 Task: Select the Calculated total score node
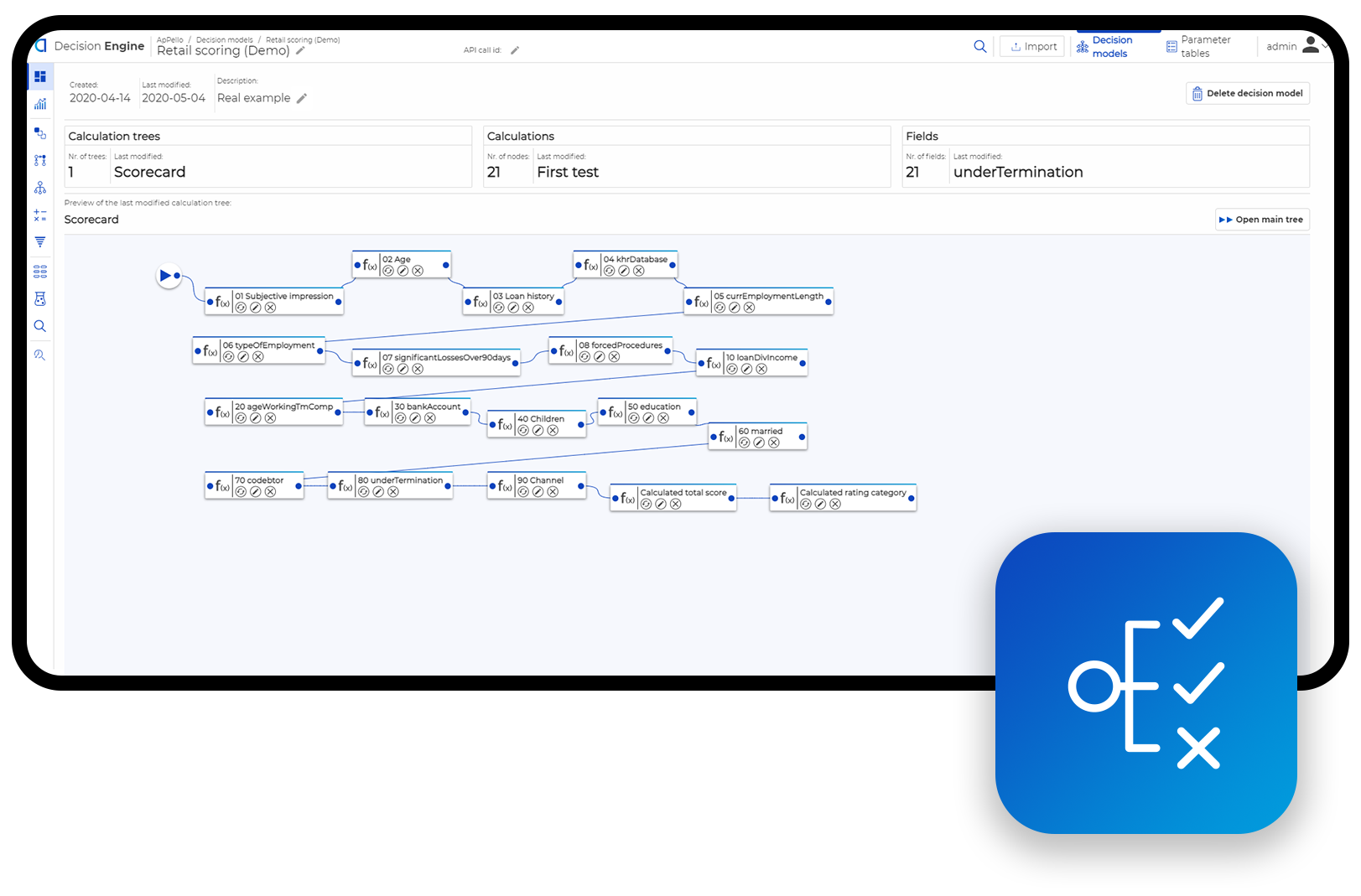pos(683,493)
